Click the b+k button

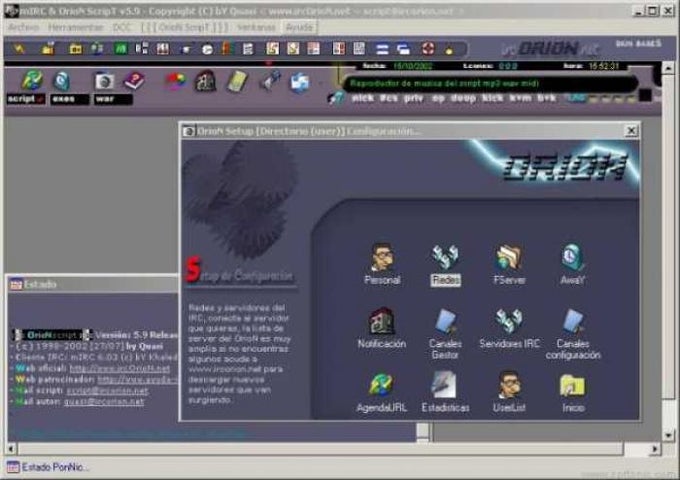click(546, 98)
